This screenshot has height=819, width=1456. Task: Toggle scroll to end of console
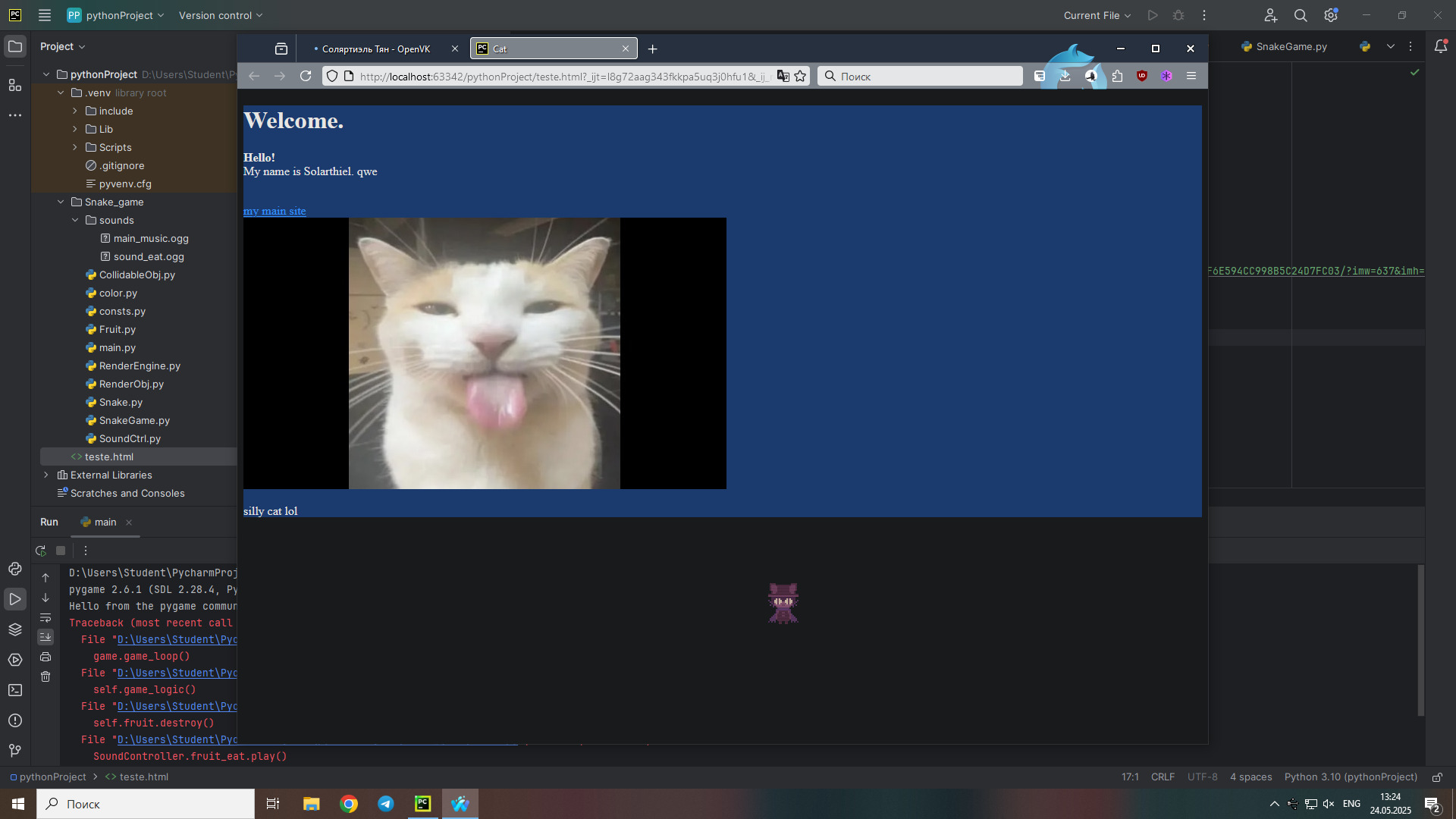[x=45, y=637]
